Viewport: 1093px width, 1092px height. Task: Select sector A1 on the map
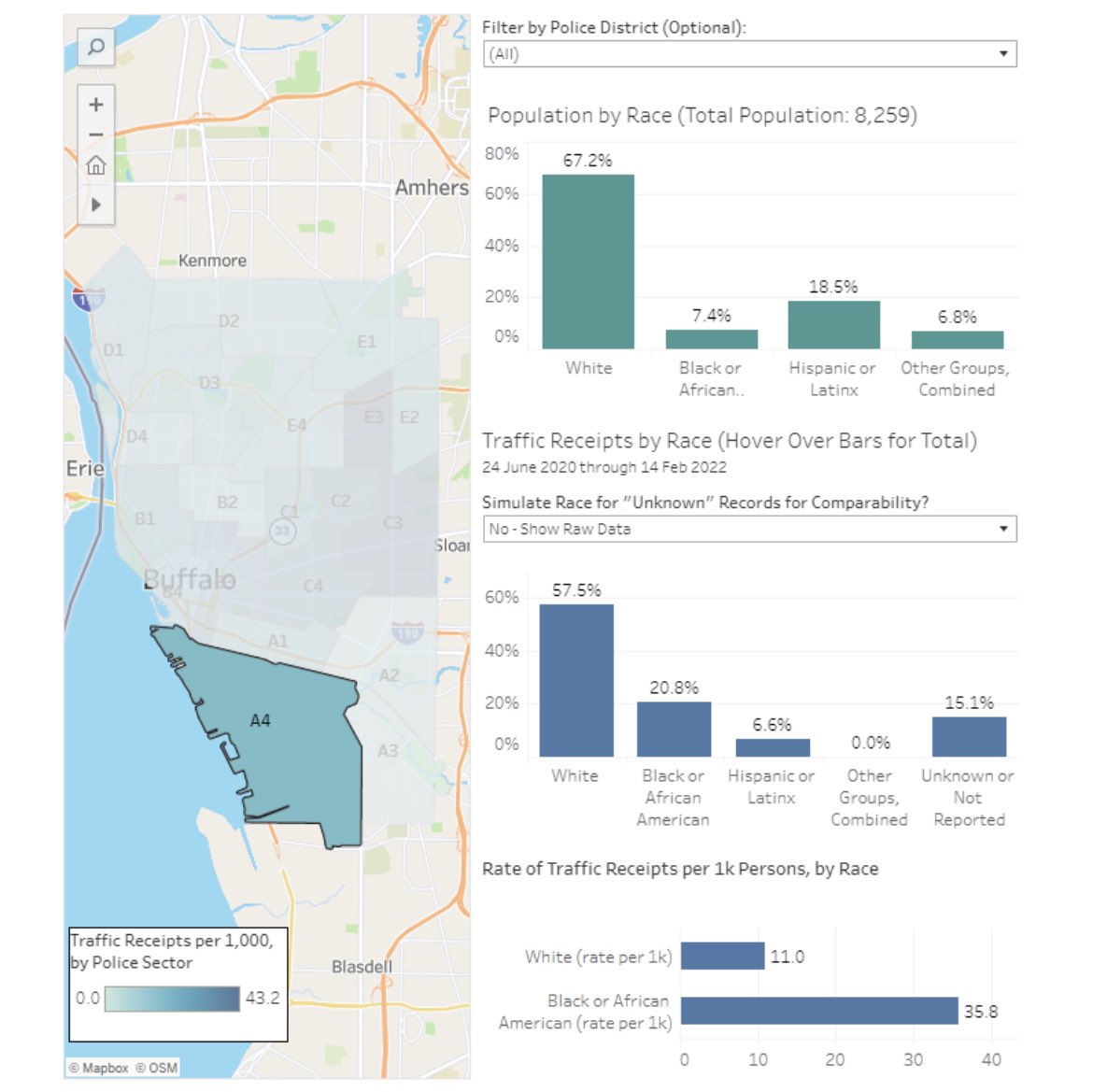278,641
